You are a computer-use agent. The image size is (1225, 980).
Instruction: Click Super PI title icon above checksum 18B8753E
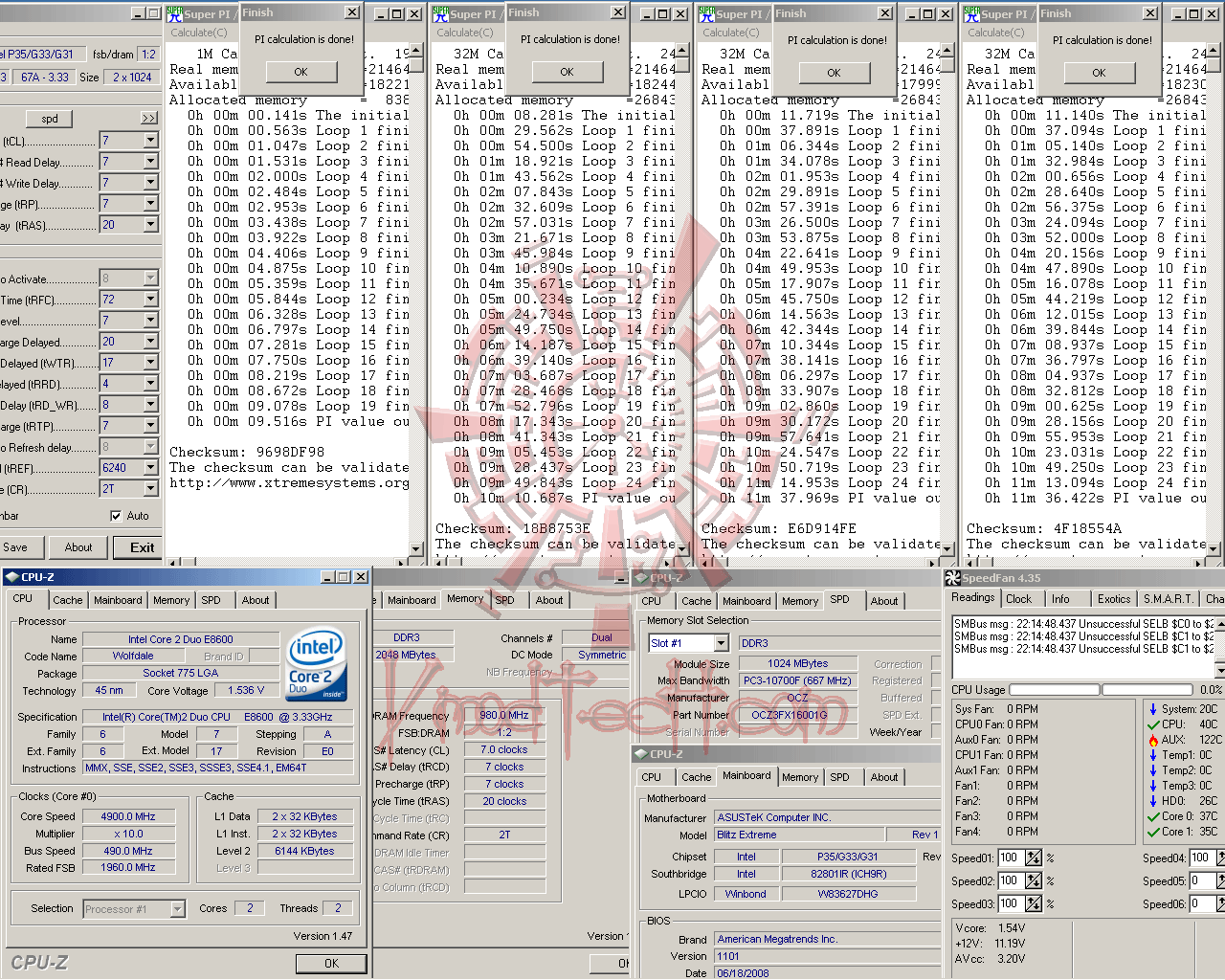click(440, 14)
